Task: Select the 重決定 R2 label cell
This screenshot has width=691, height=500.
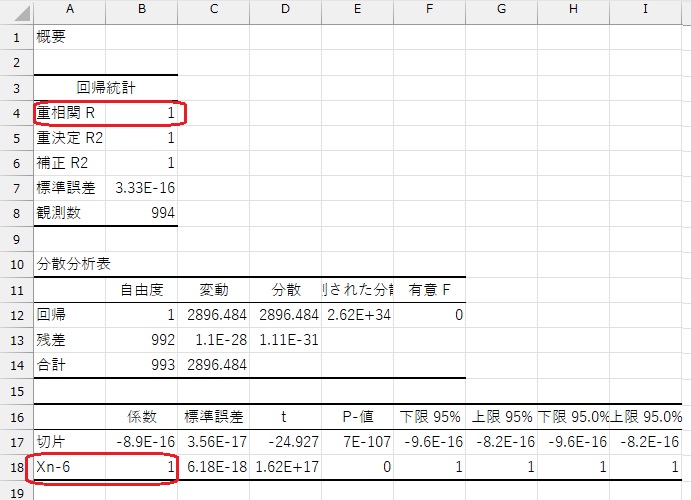Action: 69,138
